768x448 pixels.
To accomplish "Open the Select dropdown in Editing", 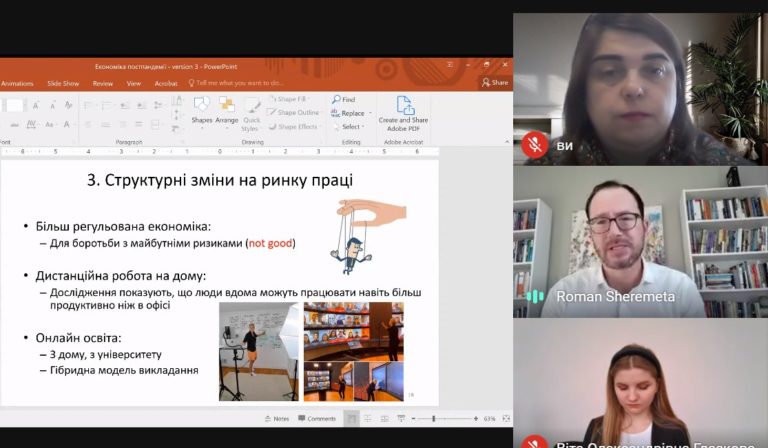I will (350, 127).
